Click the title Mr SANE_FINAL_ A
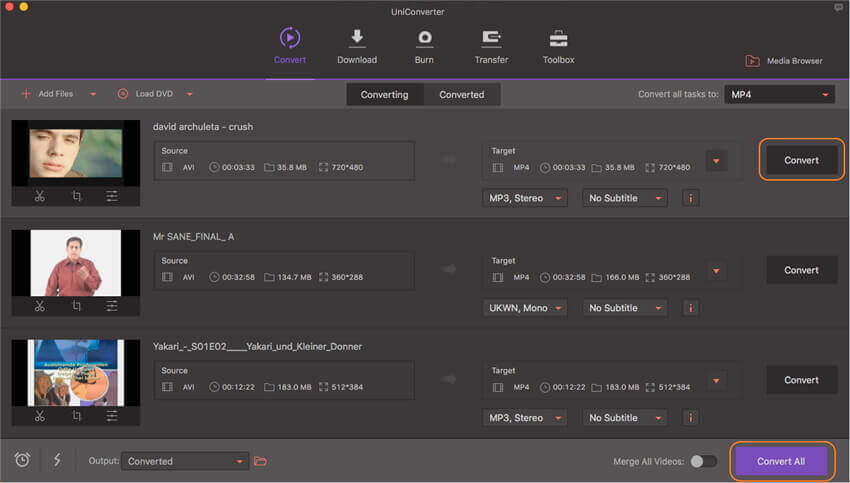Image resolution: width=850 pixels, height=483 pixels. (x=194, y=236)
